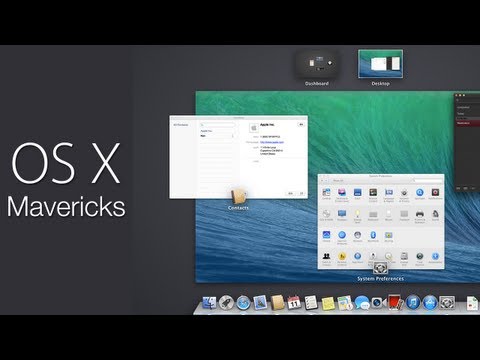
Task: Open Keyboard preference pane
Action: 373,215
